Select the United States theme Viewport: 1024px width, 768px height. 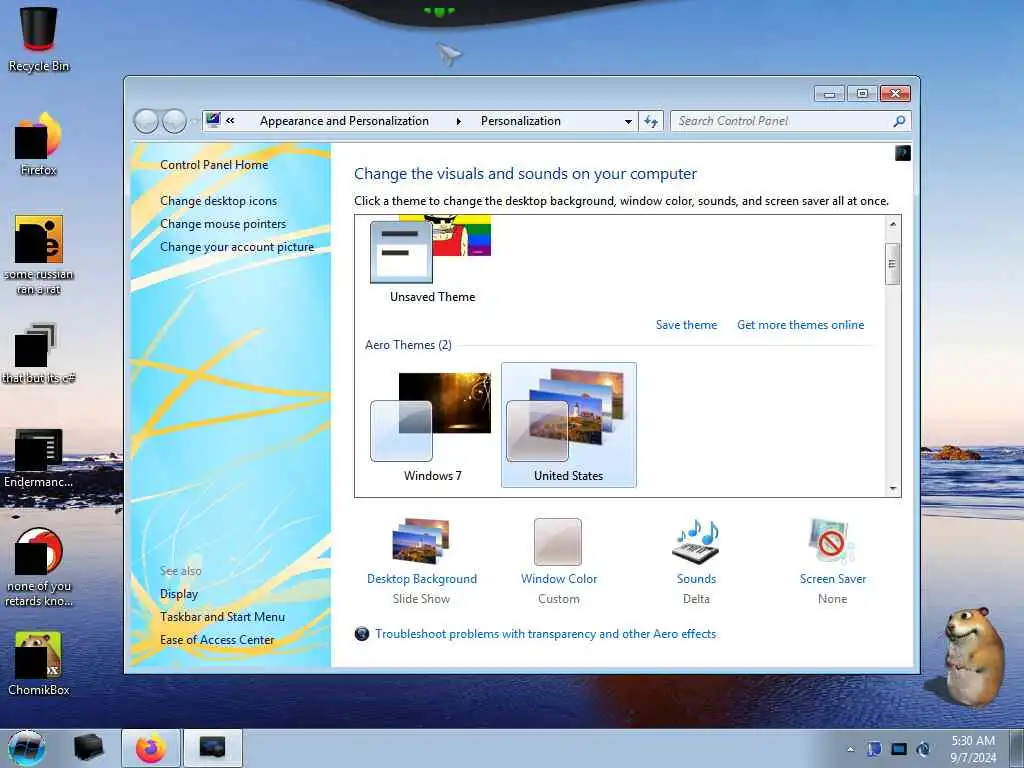coord(568,425)
